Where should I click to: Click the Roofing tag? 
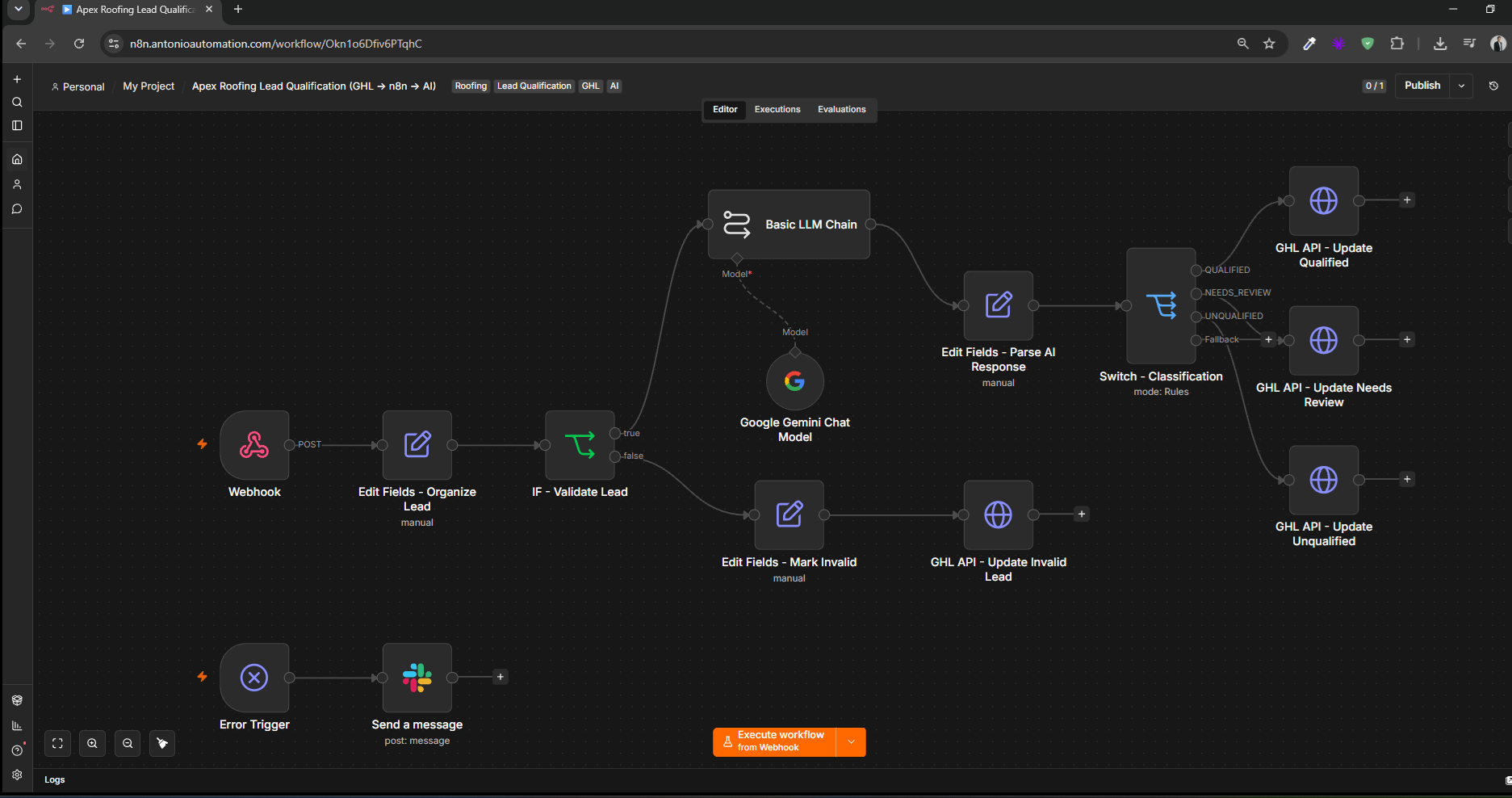471,86
